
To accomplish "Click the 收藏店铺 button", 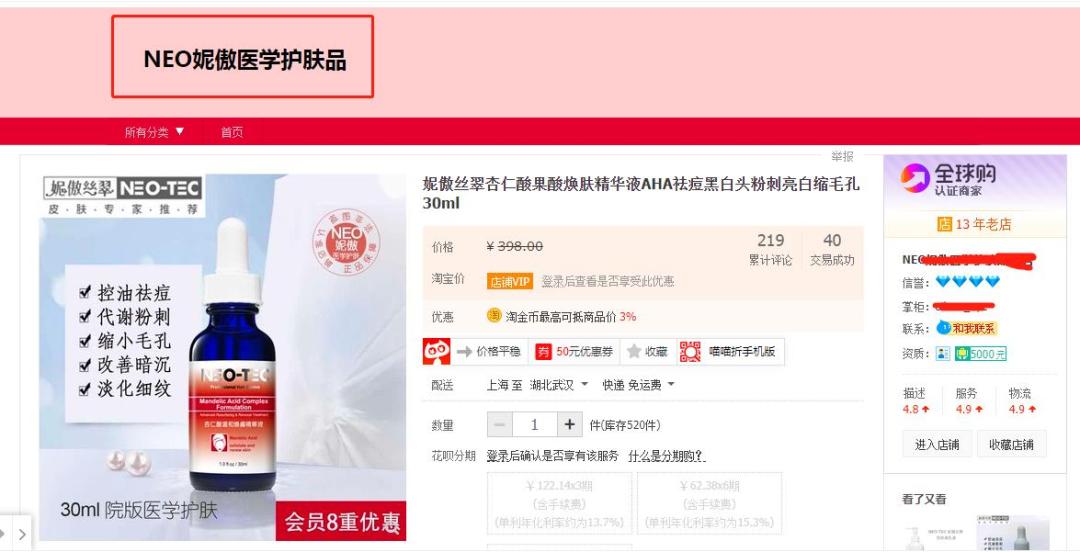I will (1011, 444).
